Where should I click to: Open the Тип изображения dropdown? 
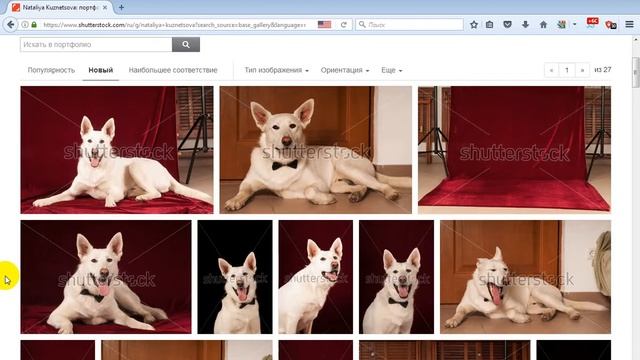[276, 70]
